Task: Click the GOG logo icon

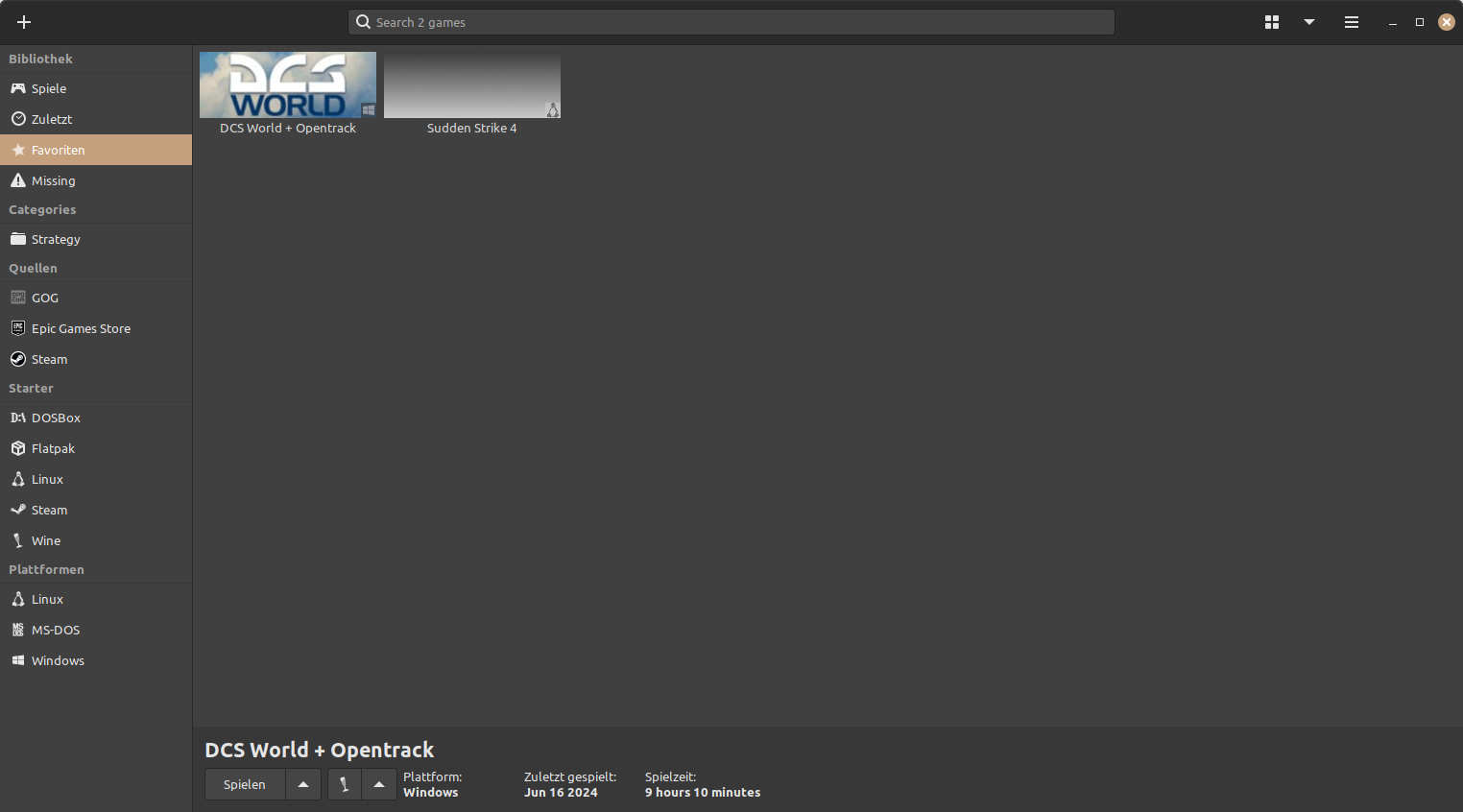Action: [18, 298]
